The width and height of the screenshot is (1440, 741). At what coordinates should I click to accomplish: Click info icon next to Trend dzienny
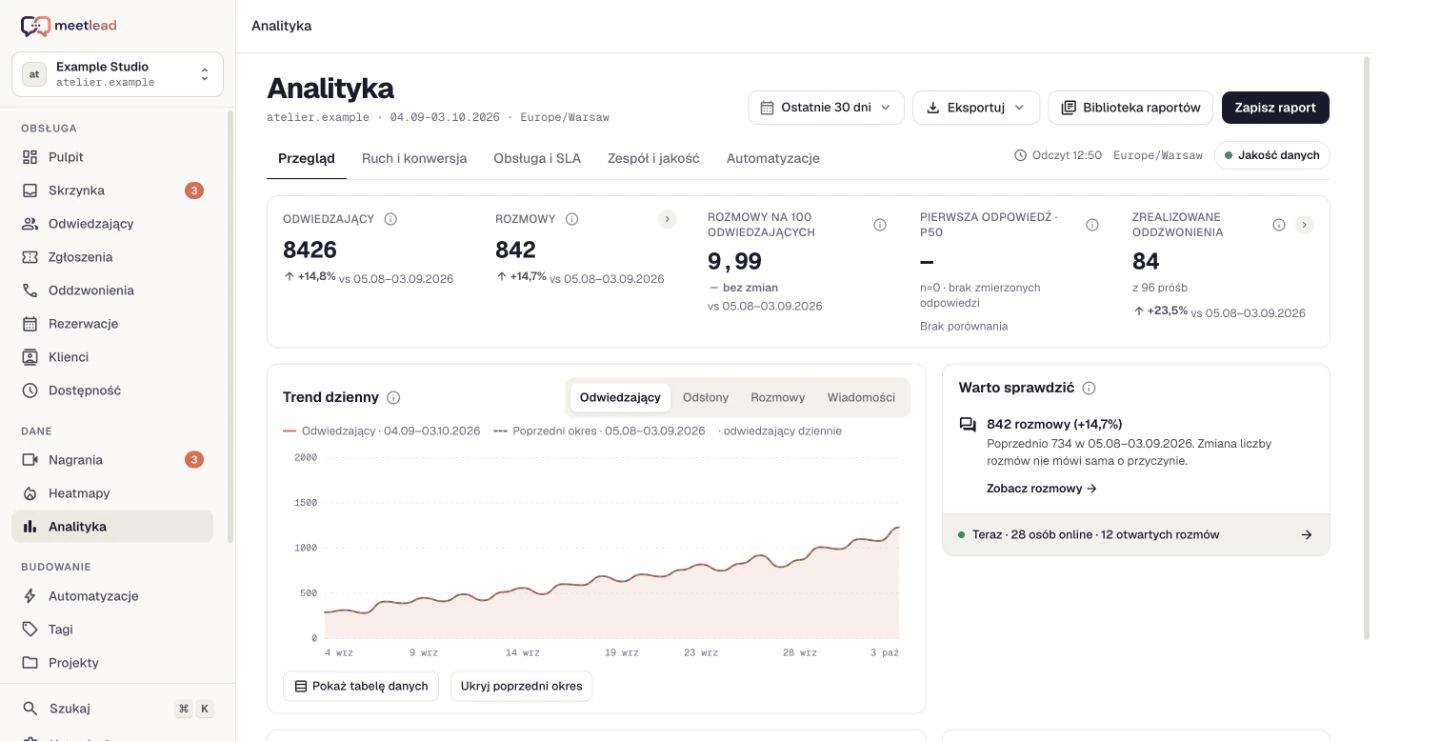click(x=394, y=397)
